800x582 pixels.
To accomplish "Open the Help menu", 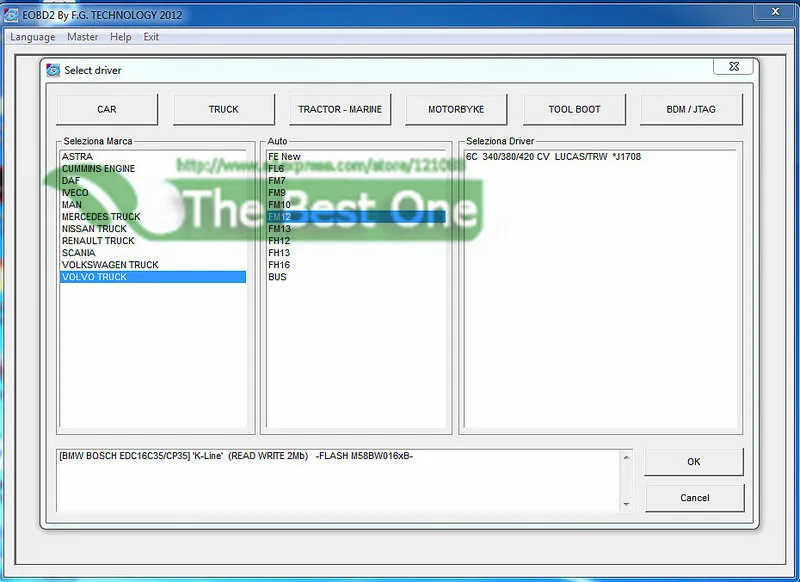I will pos(121,37).
